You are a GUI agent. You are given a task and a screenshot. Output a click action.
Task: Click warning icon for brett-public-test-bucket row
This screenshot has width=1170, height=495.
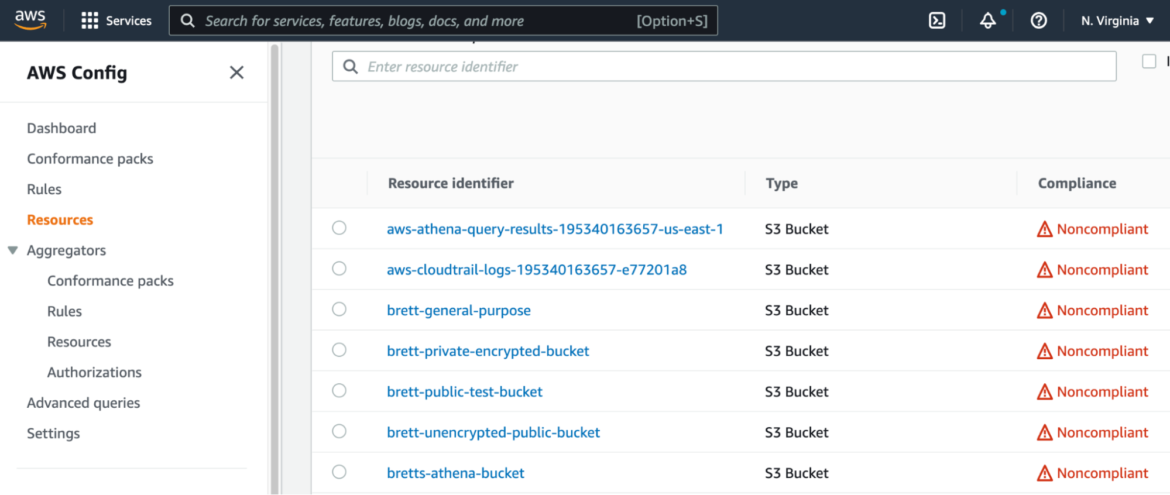[1045, 392]
